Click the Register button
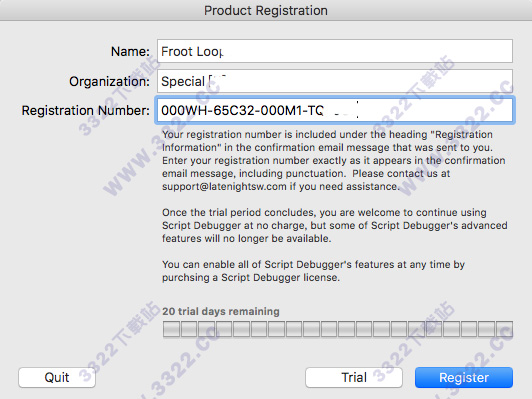Viewport: 532px width, 399px height. (x=464, y=377)
